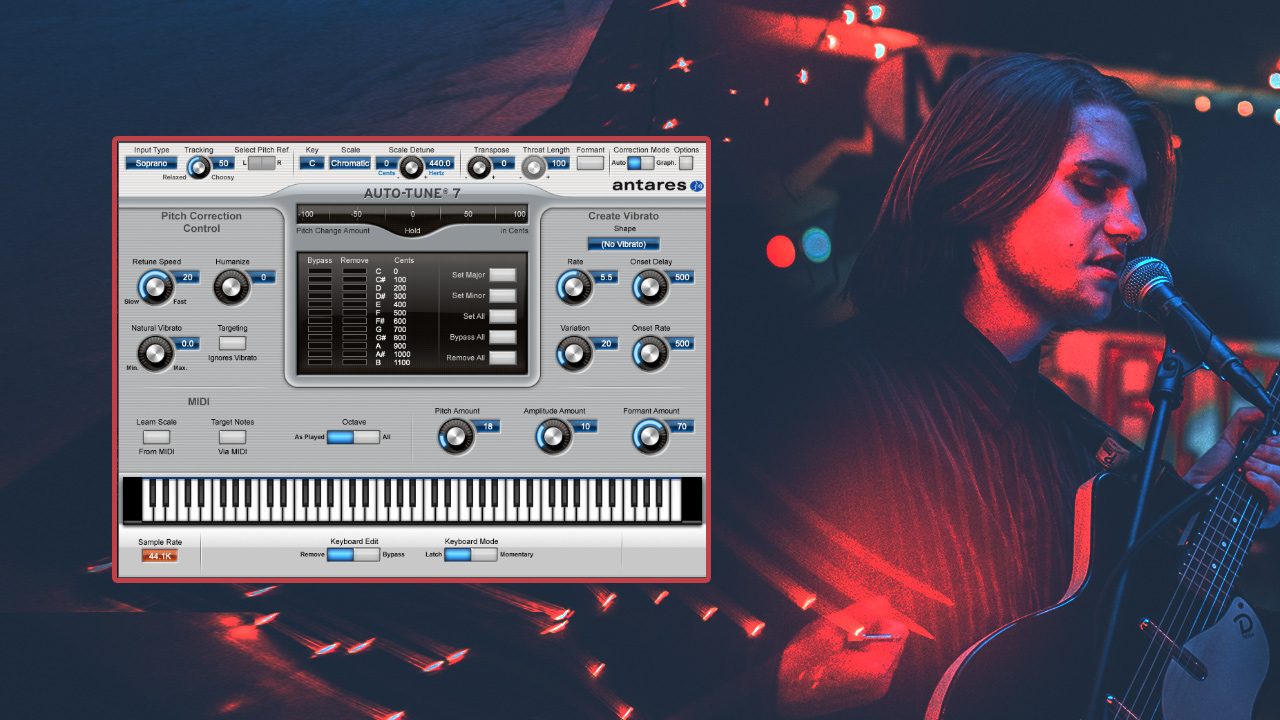Click the Transpose knob
Image resolution: width=1280 pixels, height=720 pixels.
pos(479,166)
